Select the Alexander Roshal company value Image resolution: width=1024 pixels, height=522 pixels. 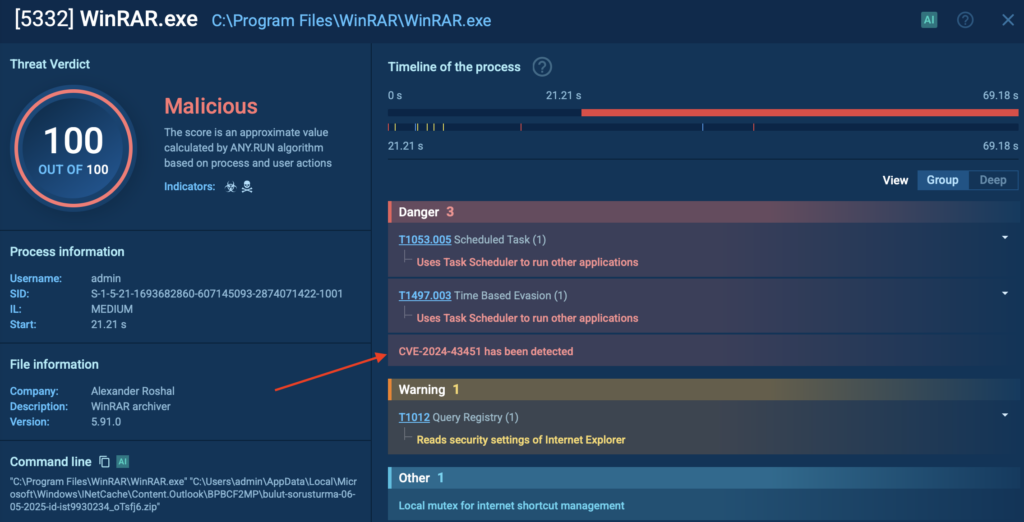(x=133, y=391)
